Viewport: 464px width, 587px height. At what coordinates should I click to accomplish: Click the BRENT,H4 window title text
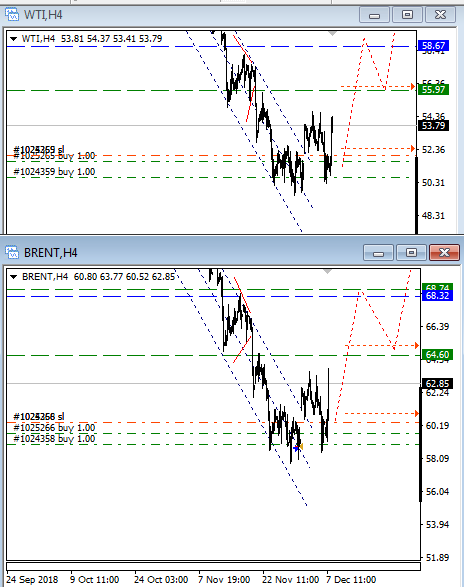click(51, 253)
